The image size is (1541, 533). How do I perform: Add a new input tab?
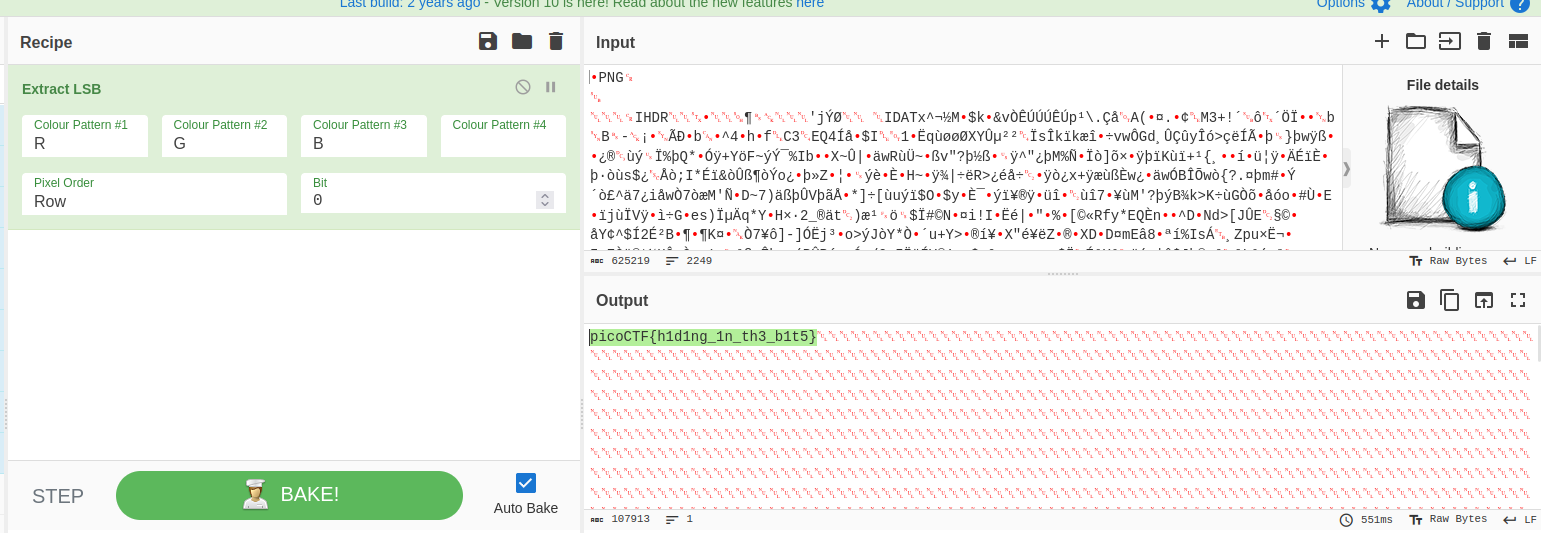pos(1381,41)
